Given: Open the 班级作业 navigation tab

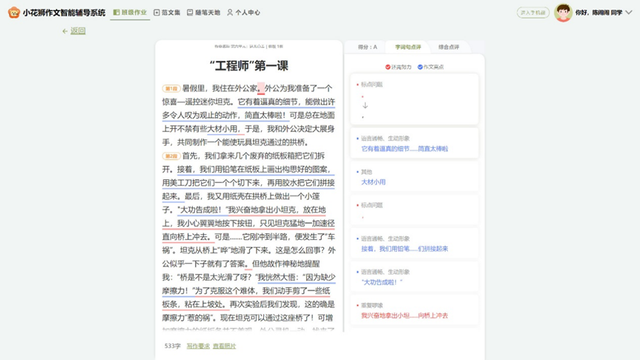Looking at the screenshot, I should click(130, 13).
